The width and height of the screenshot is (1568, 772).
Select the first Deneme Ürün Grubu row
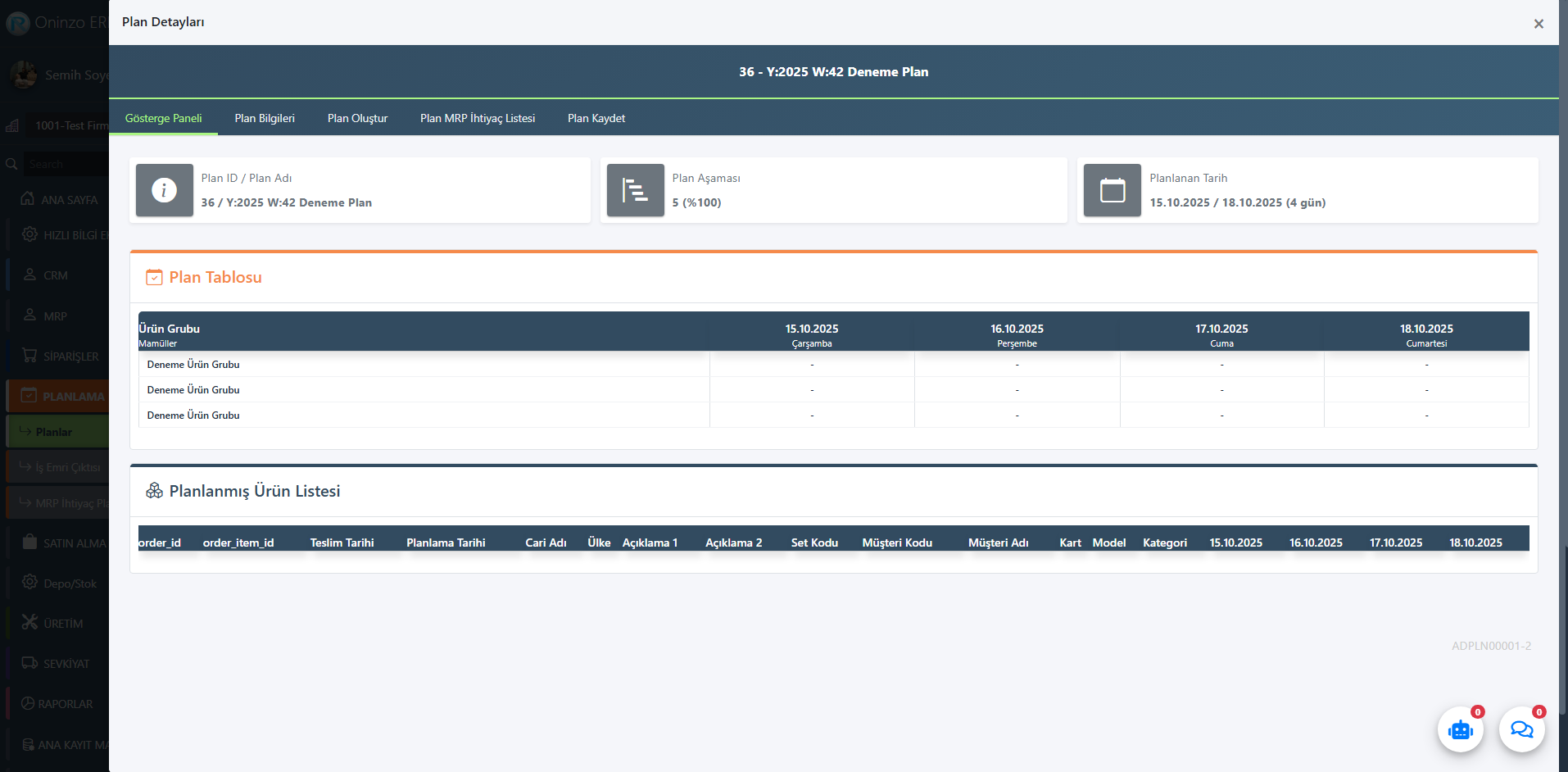click(193, 365)
